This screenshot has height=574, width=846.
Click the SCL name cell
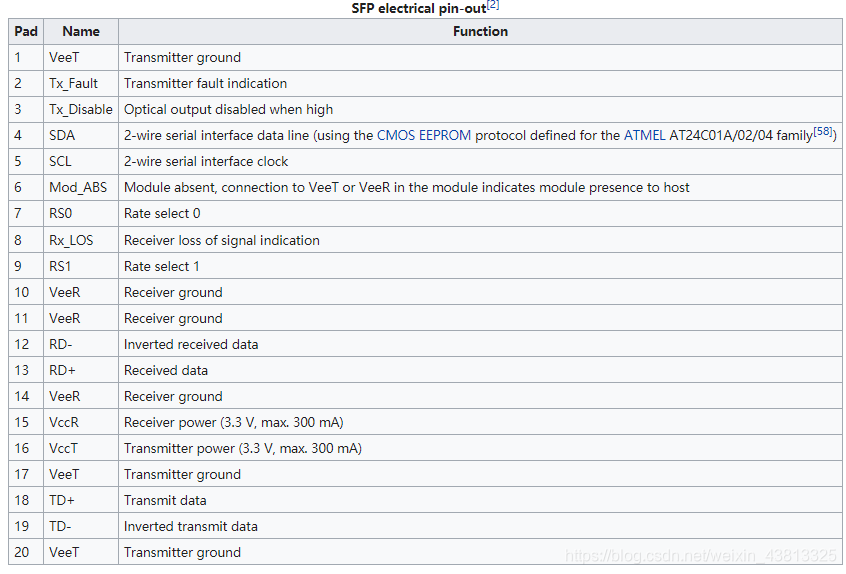tap(81, 161)
